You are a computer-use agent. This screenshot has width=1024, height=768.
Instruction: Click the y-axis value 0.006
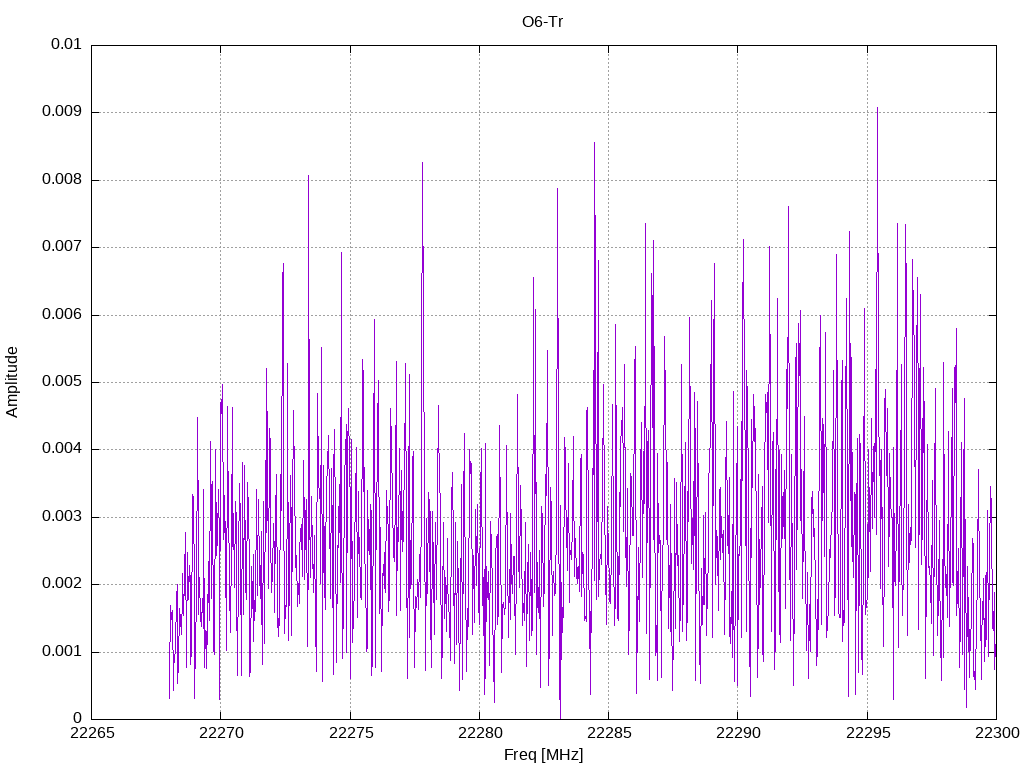click(x=62, y=314)
